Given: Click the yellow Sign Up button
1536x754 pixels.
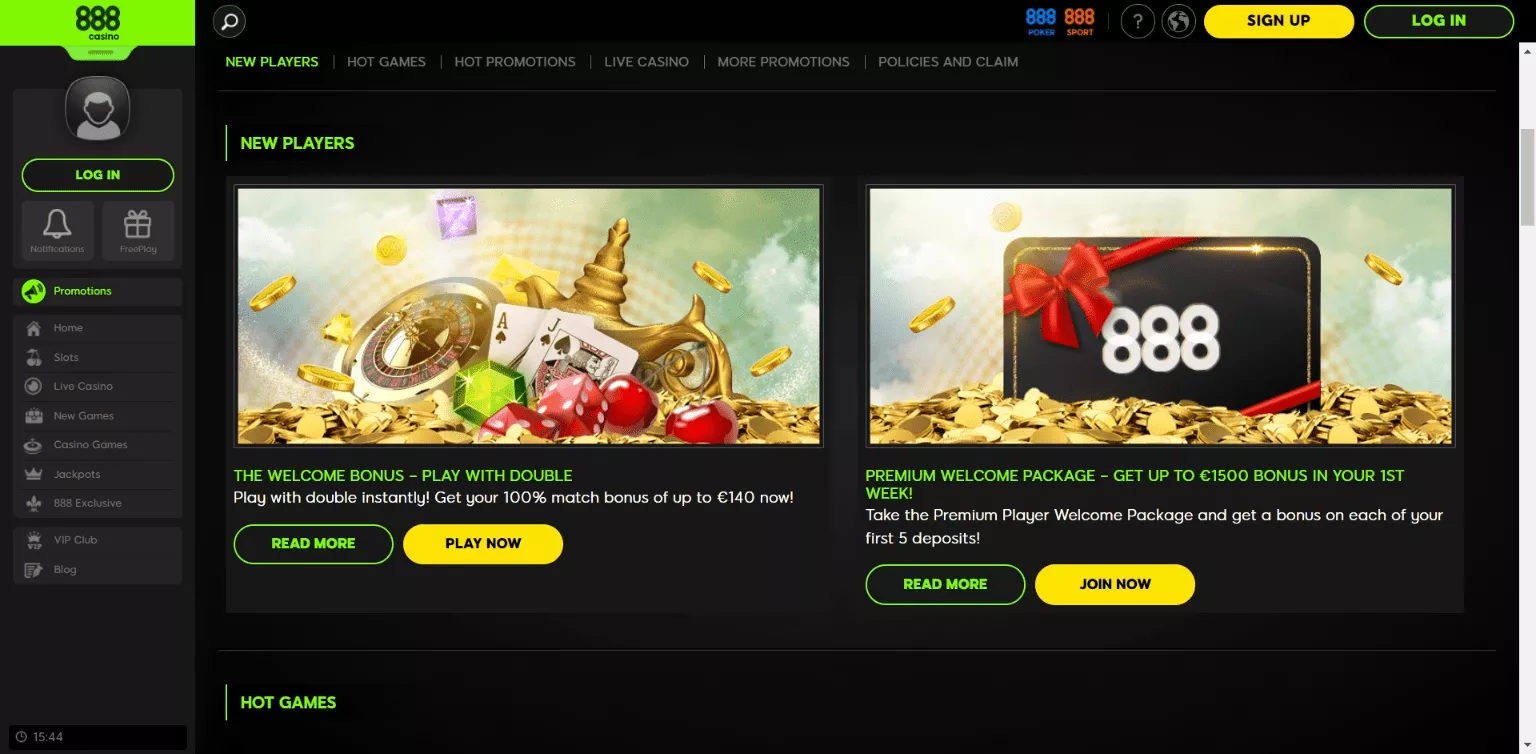Looking at the screenshot, I should 1279,21.
